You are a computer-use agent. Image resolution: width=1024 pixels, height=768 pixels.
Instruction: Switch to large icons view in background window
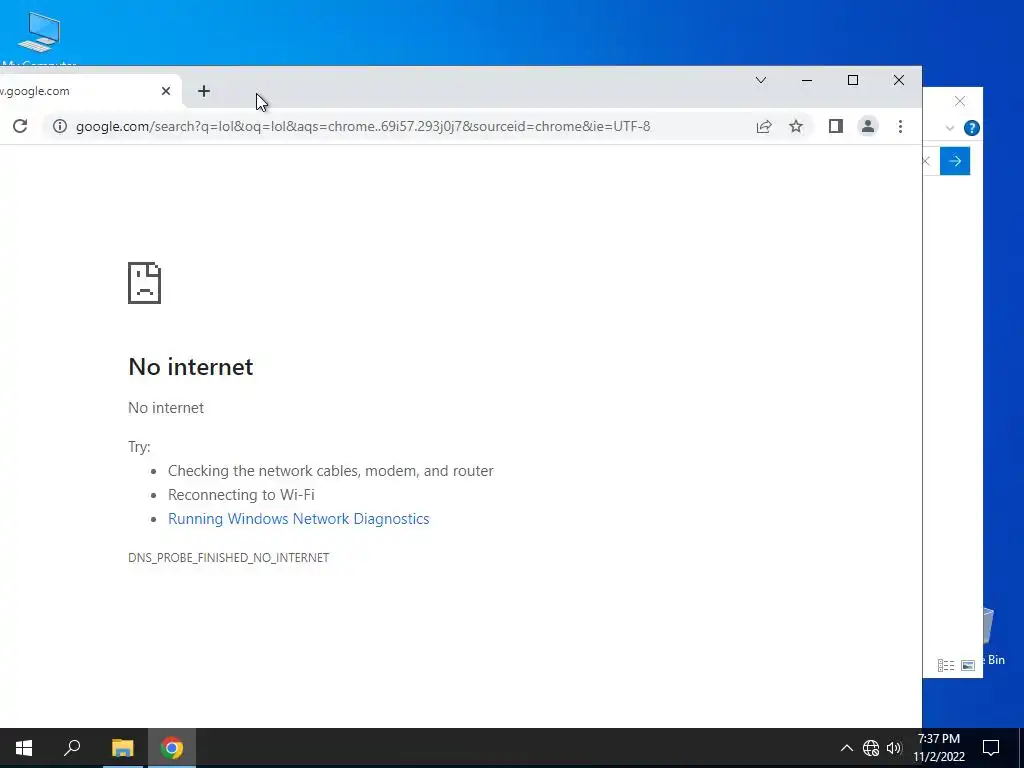click(968, 665)
